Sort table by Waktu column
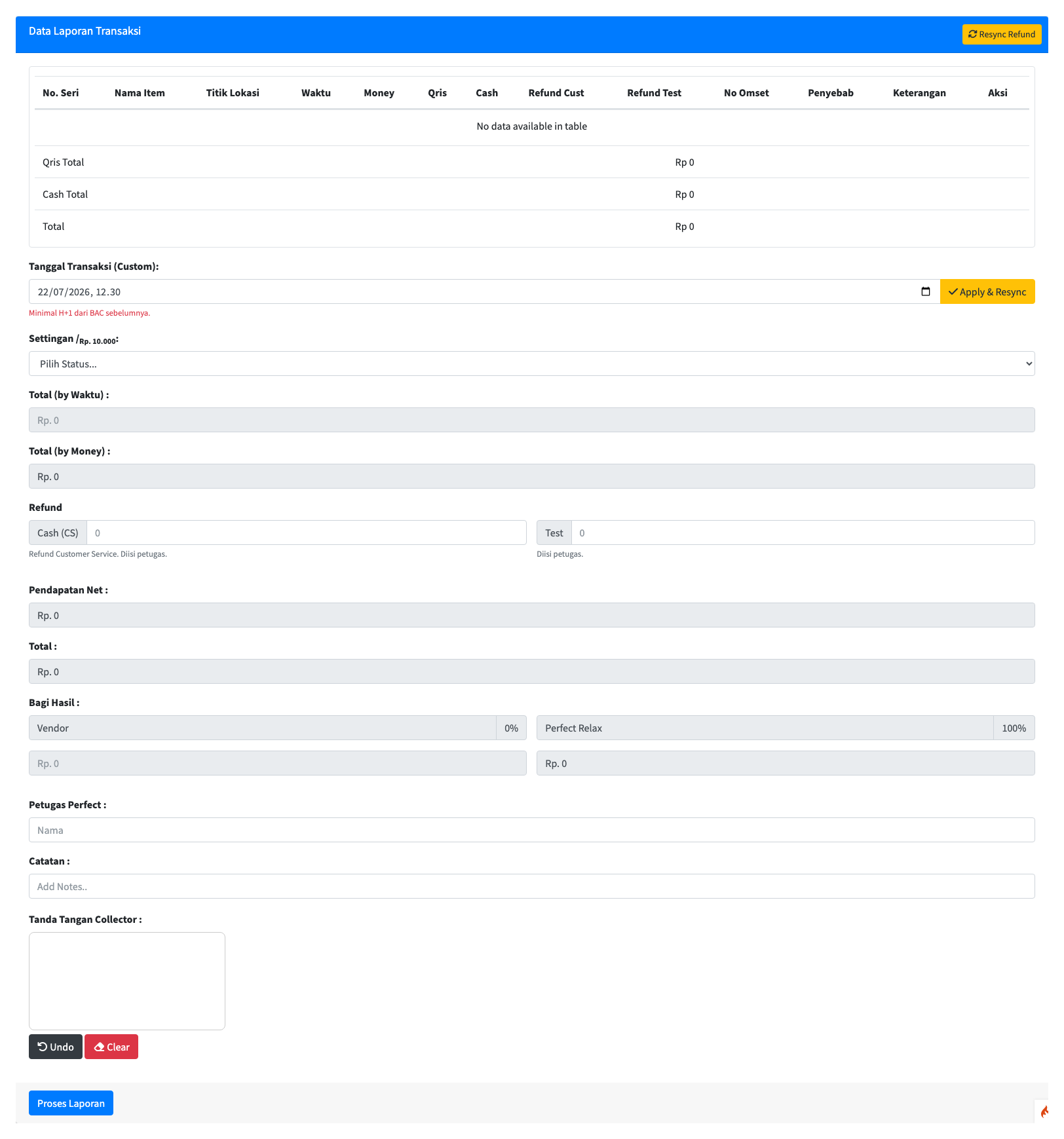 click(316, 93)
